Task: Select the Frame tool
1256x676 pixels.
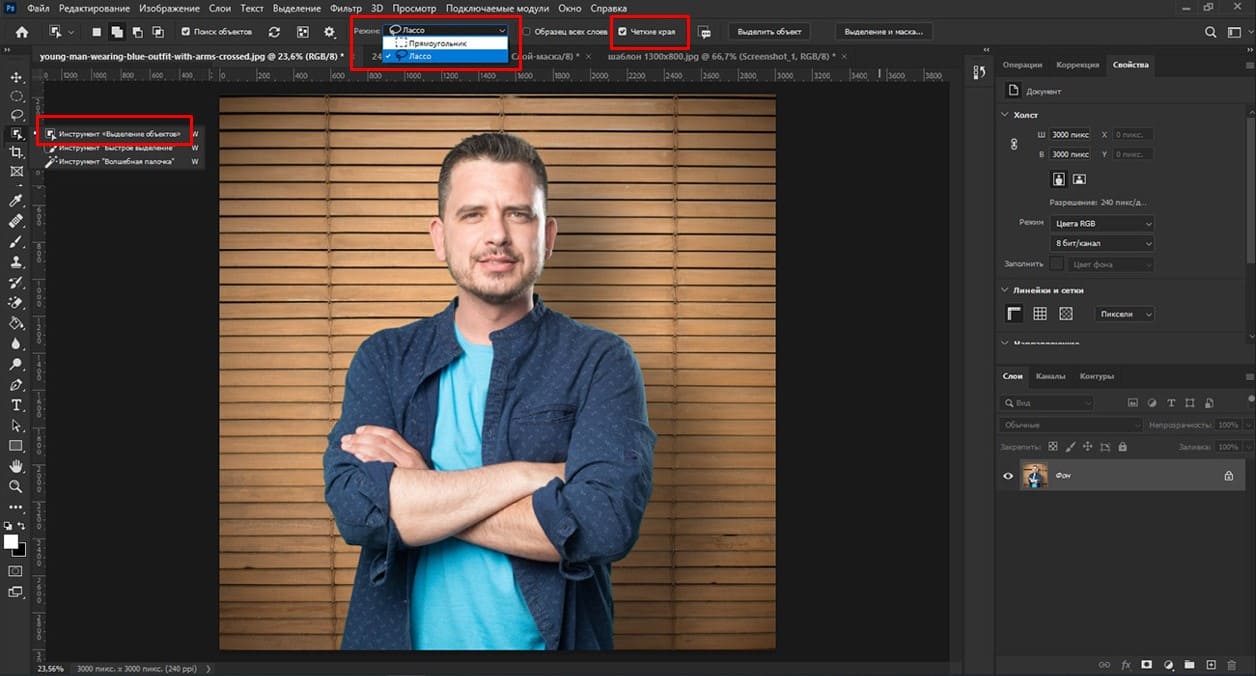Action: [16, 171]
